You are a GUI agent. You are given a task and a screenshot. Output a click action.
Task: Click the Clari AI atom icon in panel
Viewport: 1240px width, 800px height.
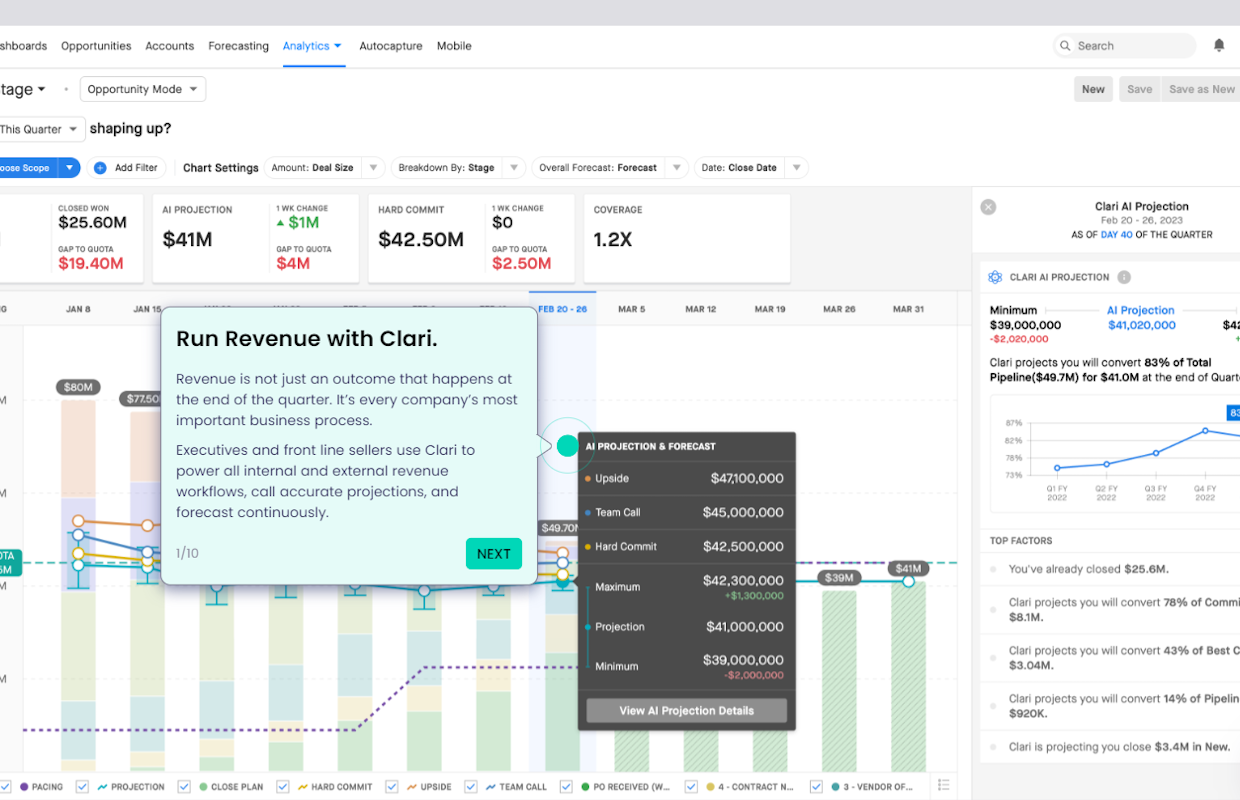point(995,277)
